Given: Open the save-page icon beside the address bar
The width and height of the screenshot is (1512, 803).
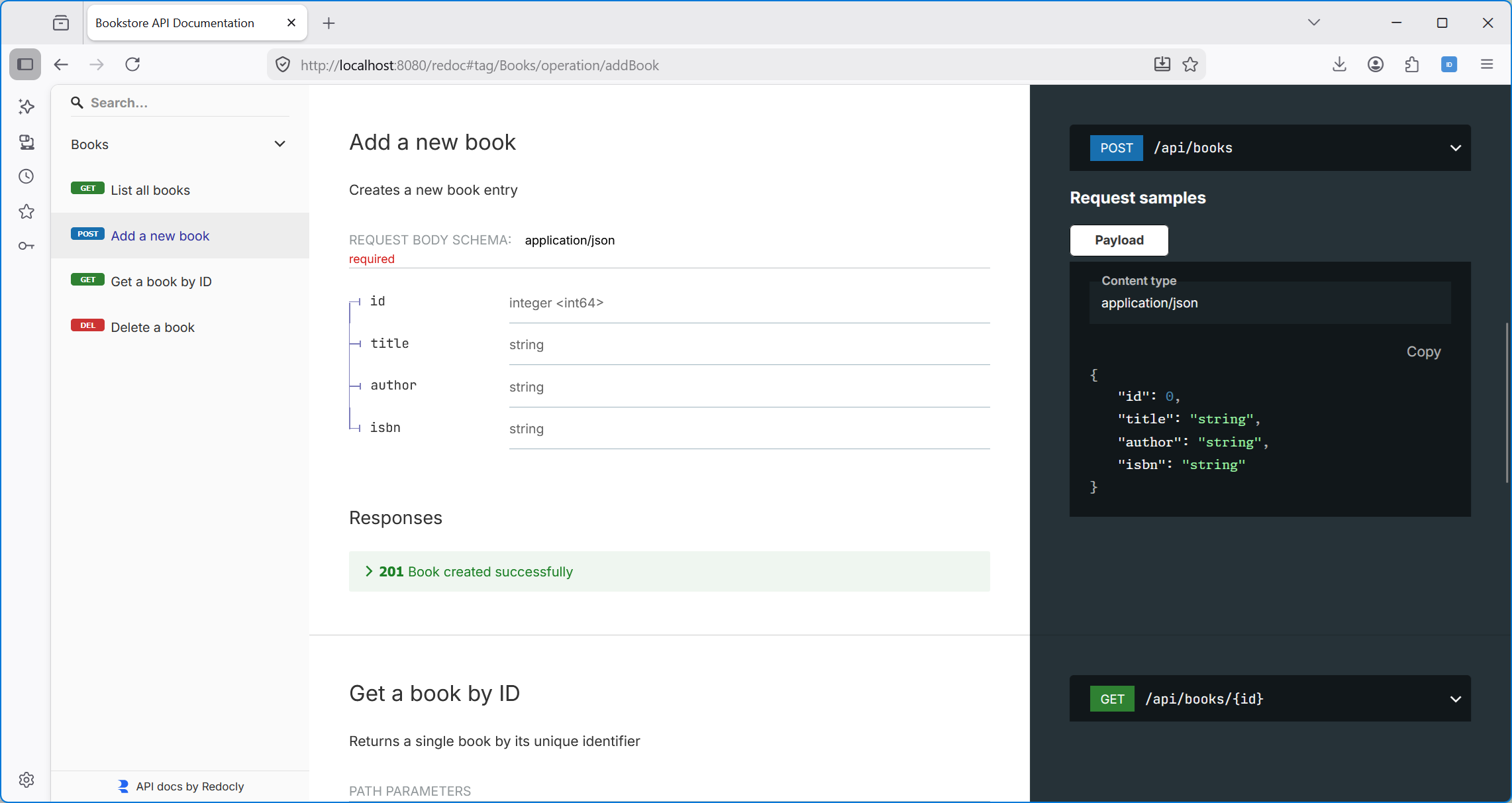Looking at the screenshot, I should tap(1161, 64).
